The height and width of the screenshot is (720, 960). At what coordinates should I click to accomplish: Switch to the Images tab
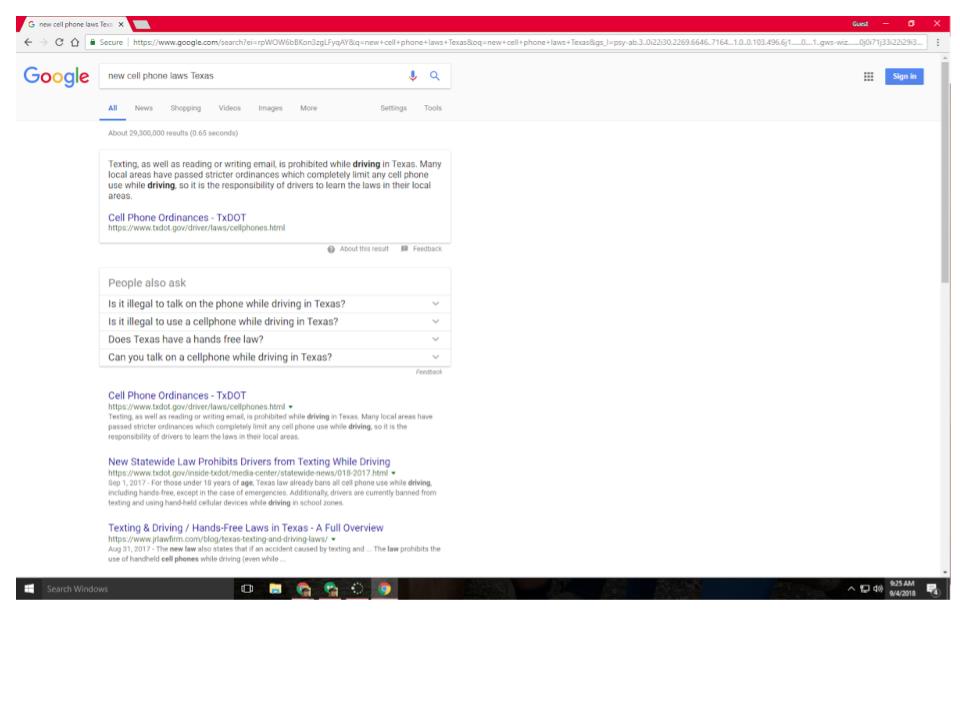coord(270,108)
